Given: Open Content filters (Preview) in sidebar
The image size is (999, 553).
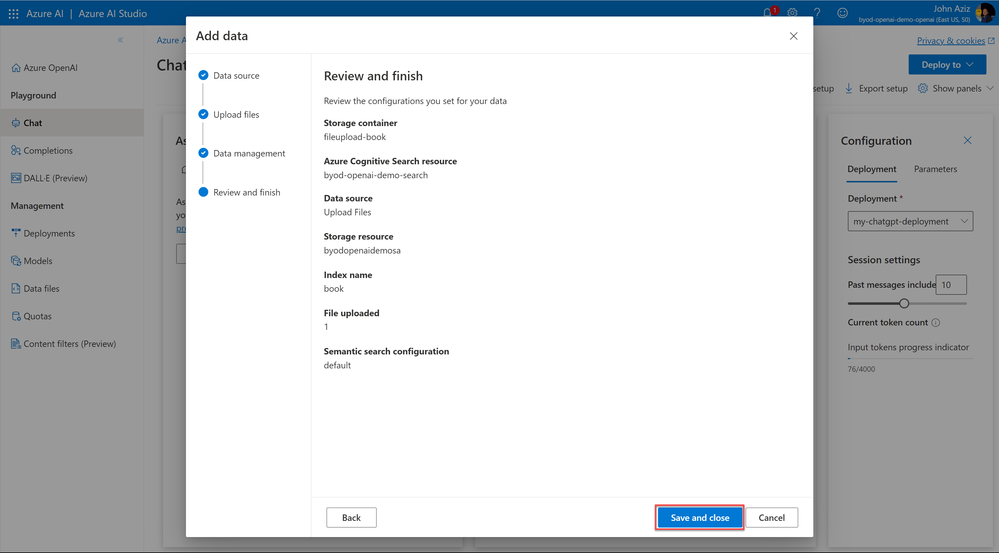Looking at the screenshot, I should (x=72, y=343).
